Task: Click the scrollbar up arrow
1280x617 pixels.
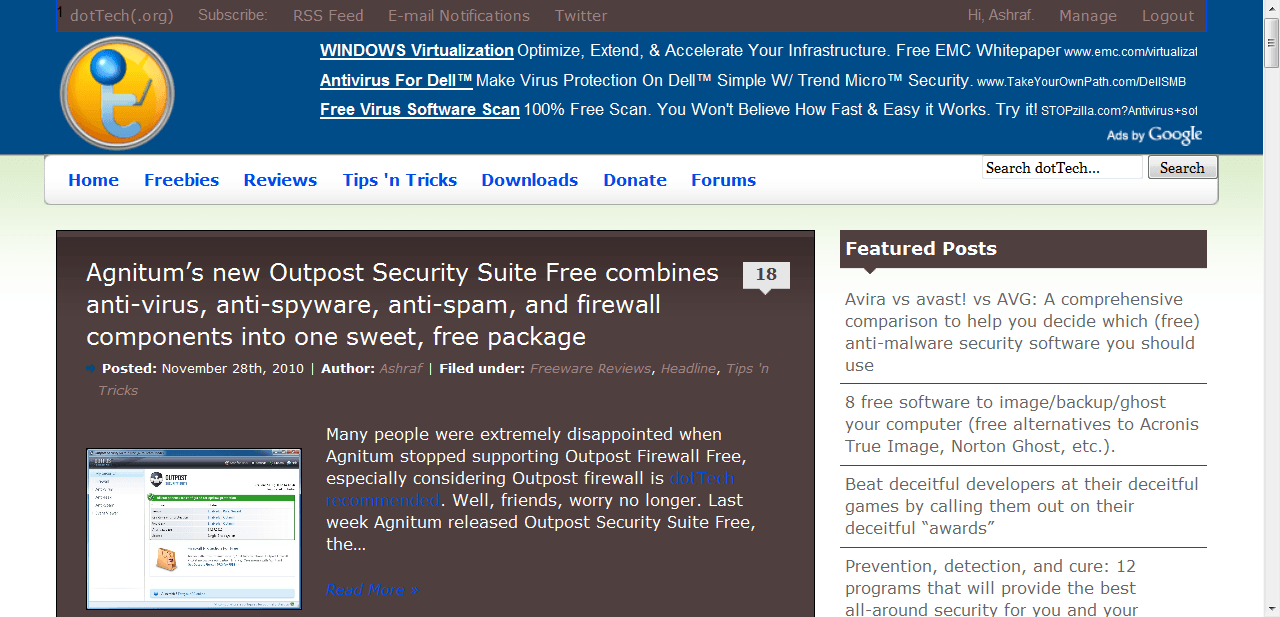Action: 1271,8
